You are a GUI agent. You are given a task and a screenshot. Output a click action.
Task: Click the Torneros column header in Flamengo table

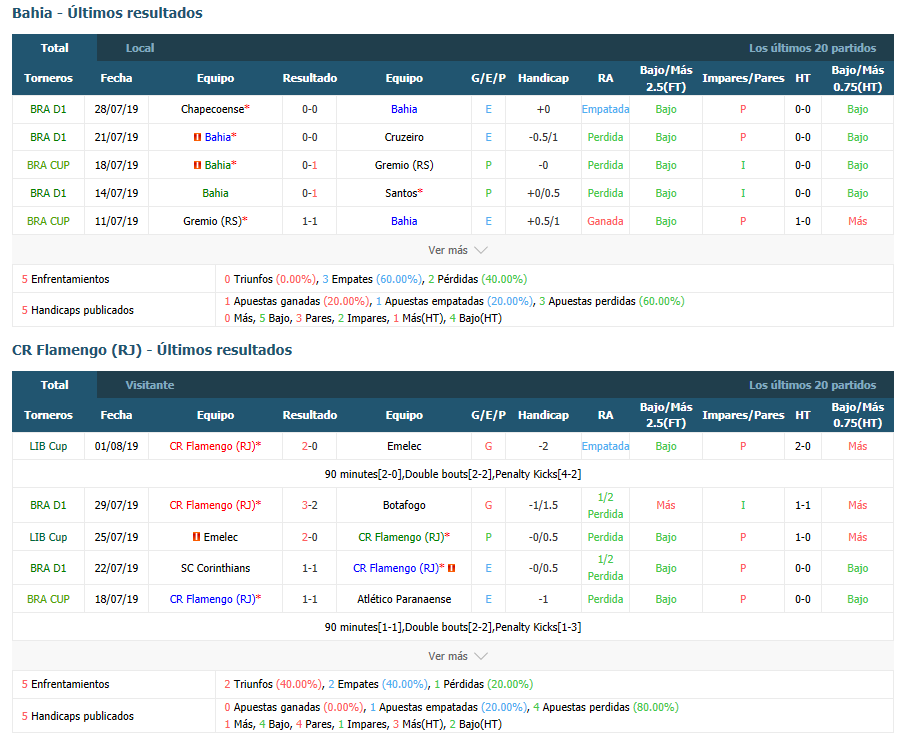pyautogui.click(x=48, y=415)
